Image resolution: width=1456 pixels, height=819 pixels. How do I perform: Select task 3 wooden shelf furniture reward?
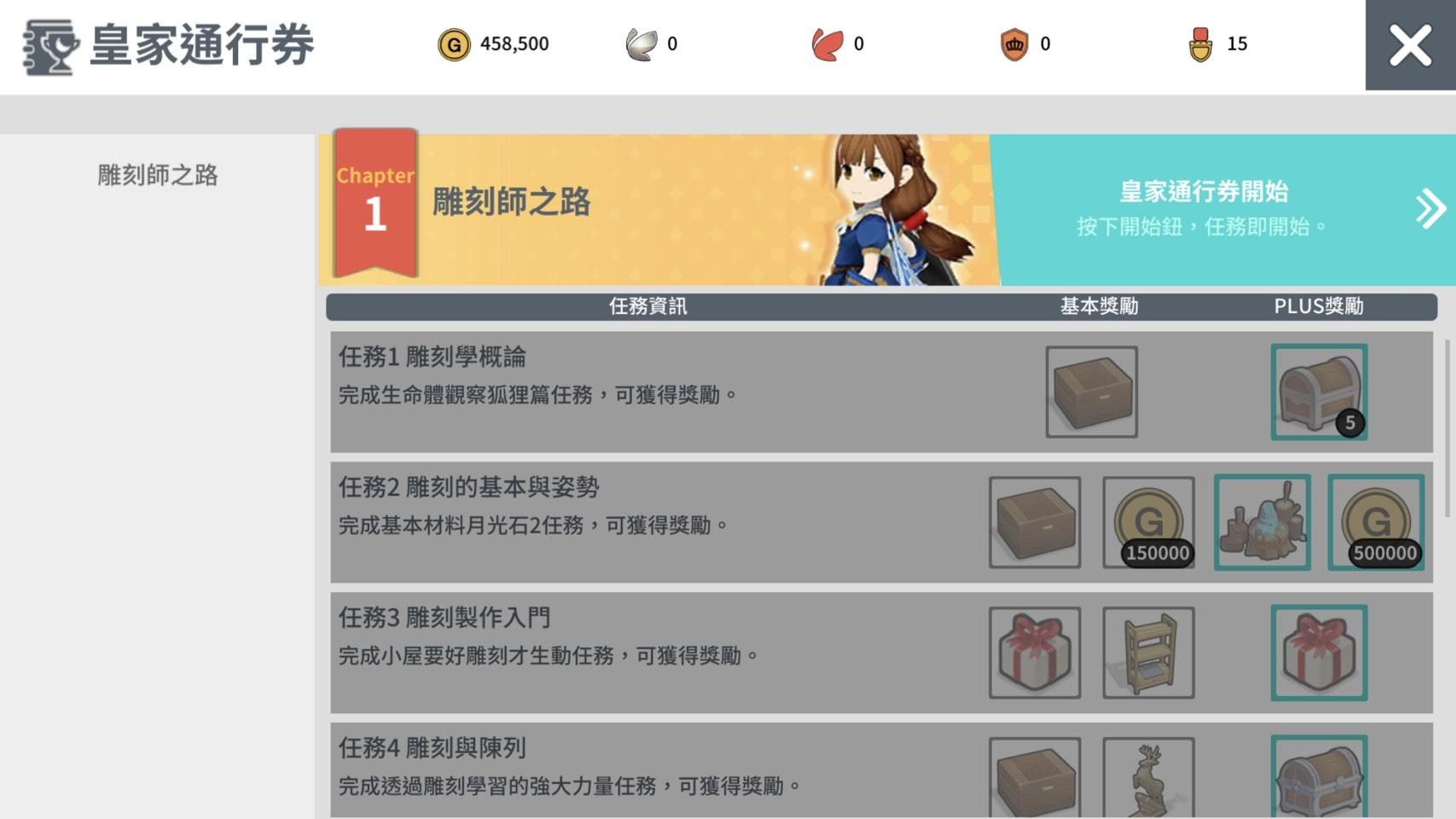point(1148,653)
